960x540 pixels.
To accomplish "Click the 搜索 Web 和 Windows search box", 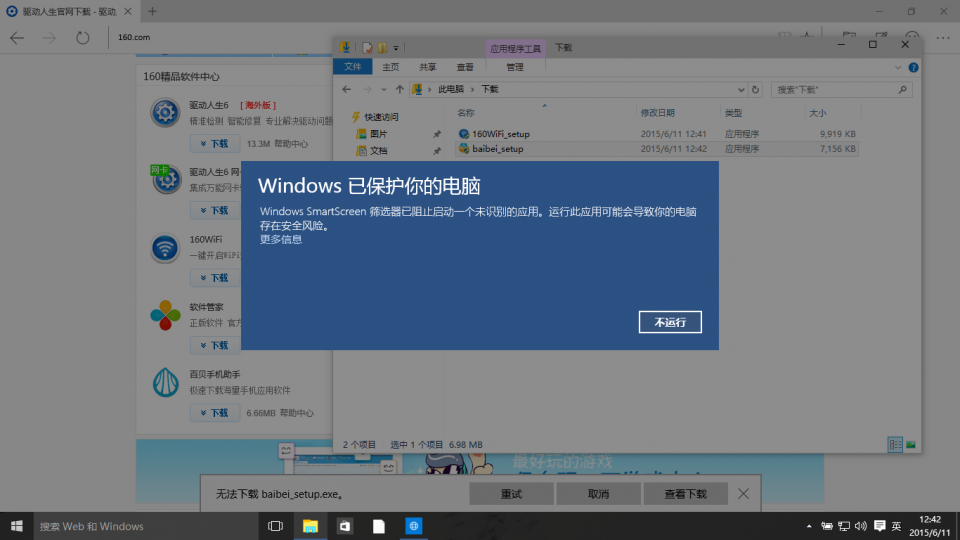I will (x=144, y=526).
